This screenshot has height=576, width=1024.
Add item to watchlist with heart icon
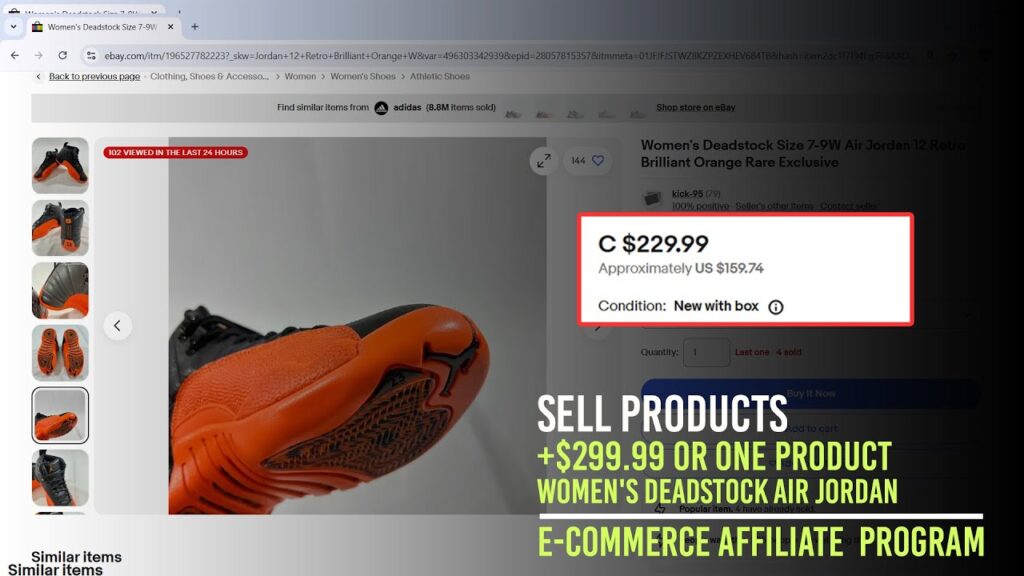coord(598,161)
